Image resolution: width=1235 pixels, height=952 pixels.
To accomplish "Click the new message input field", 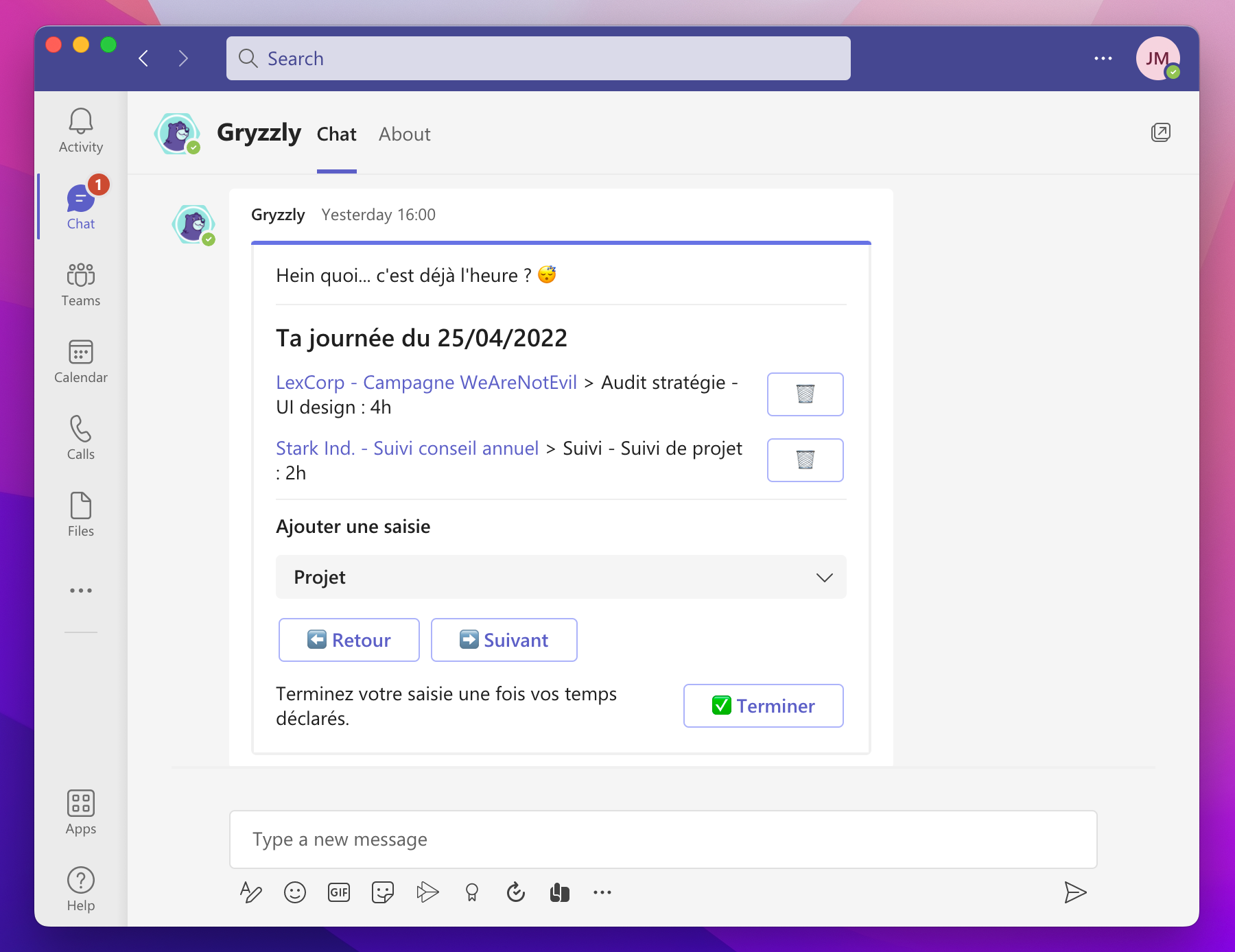I will tap(663, 840).
